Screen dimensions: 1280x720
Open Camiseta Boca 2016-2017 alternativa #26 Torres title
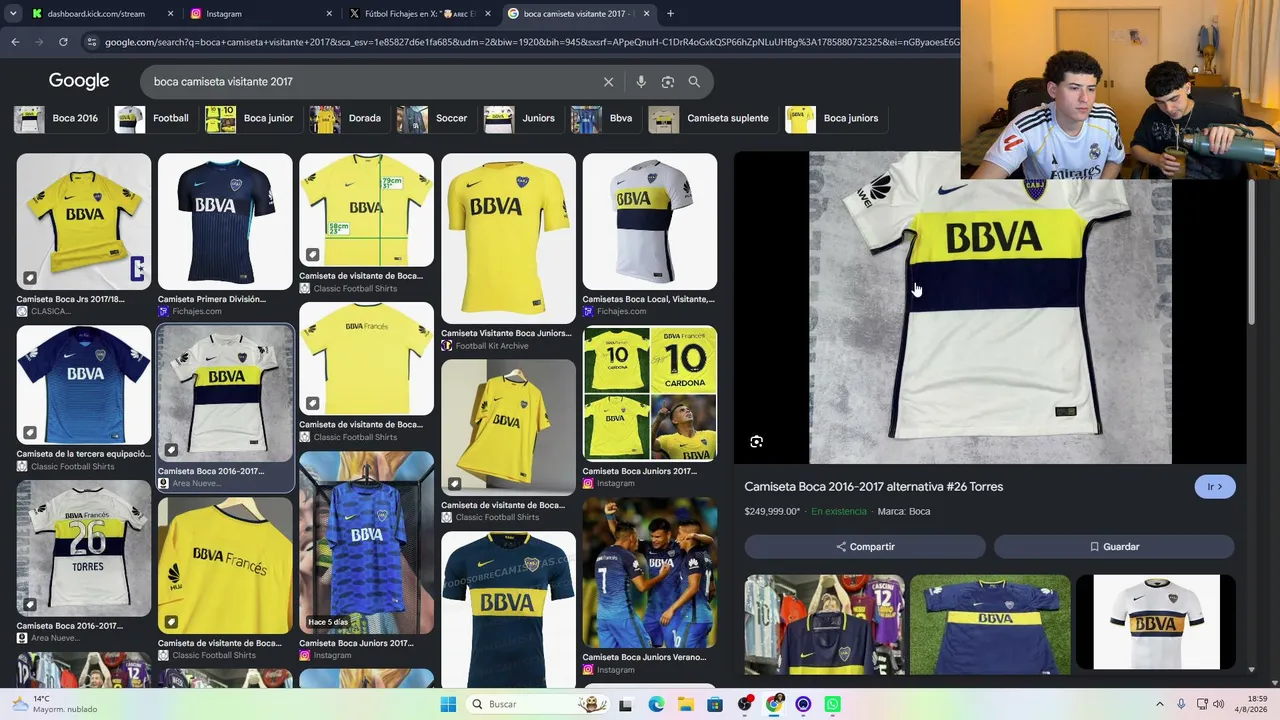coord(873,487)
